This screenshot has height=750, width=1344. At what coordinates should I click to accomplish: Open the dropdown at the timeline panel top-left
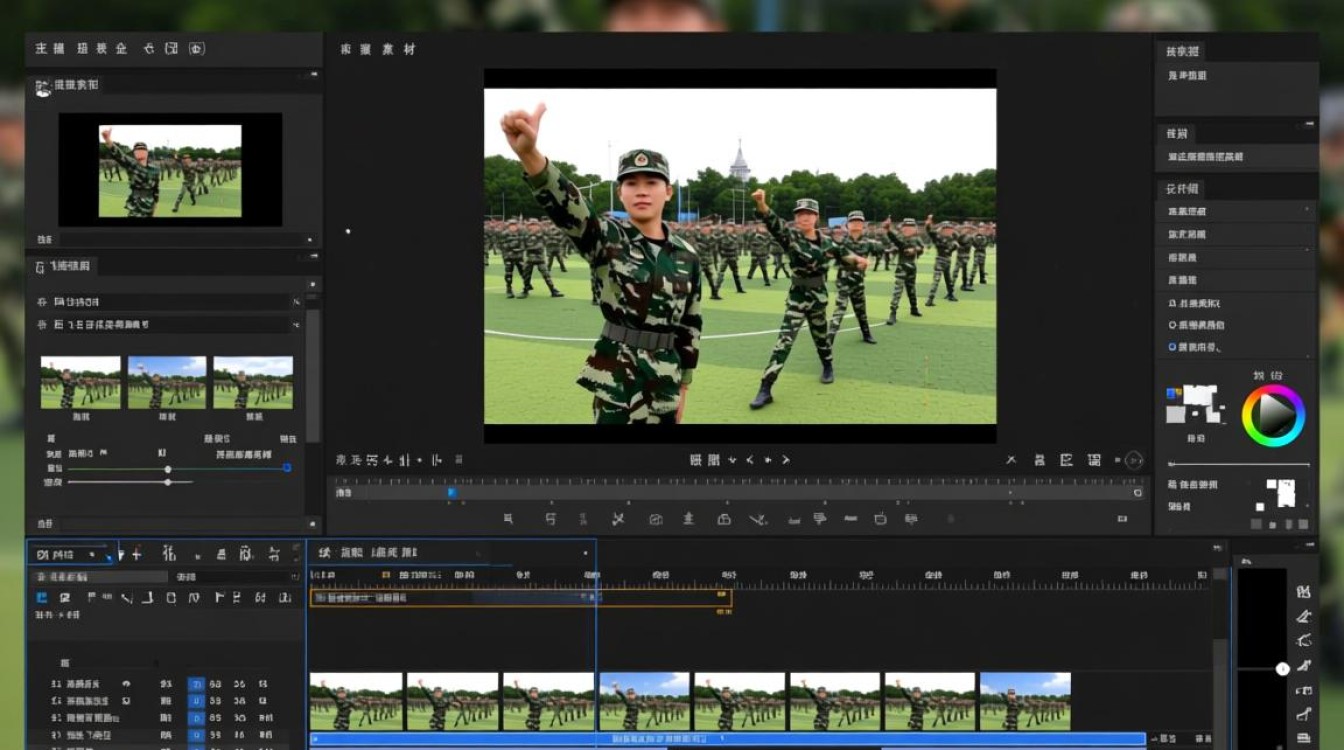tap(72, 554)
